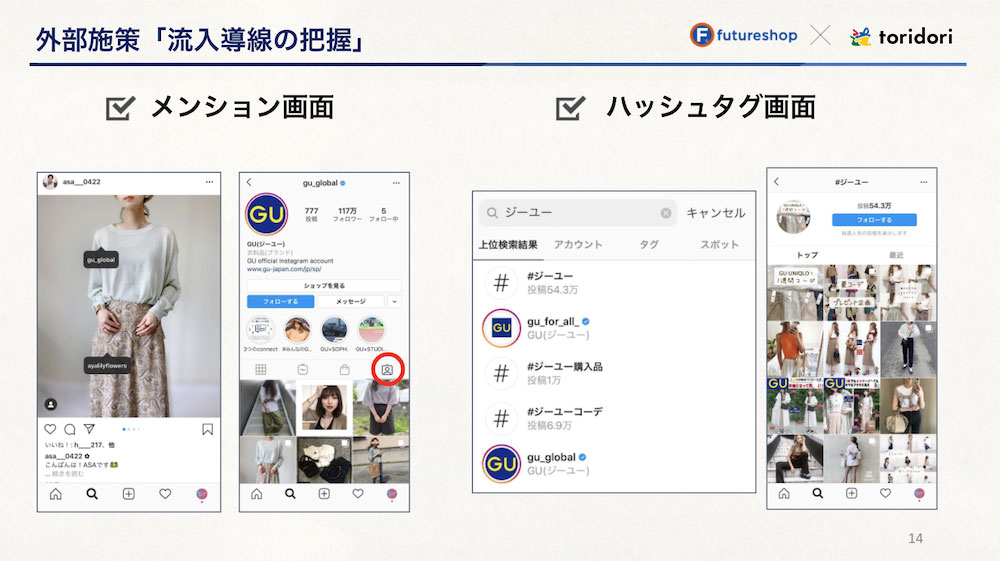Open the 3つのconnect story highlight
Screen dimensions: 1000x561
[x=260, y=330]
